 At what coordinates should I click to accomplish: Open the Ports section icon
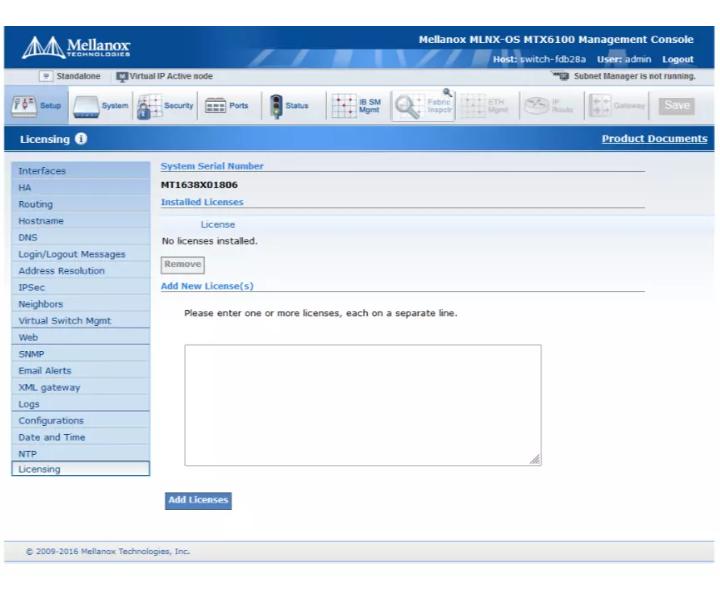click(215, 106)
